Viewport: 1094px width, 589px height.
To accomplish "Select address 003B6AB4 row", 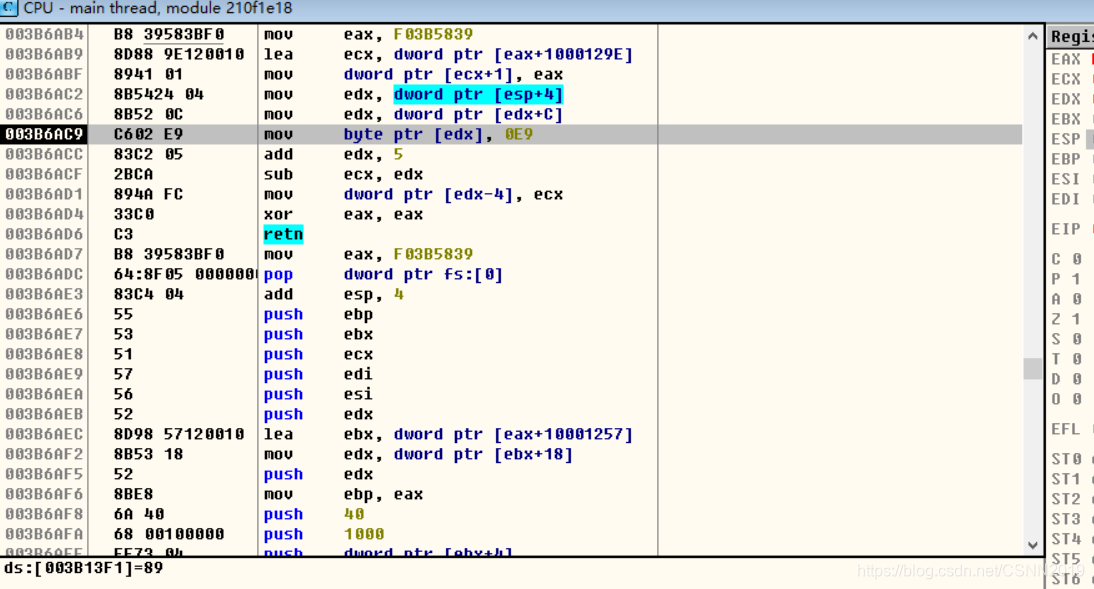I will pyautogui.click(x=512, y=34).
